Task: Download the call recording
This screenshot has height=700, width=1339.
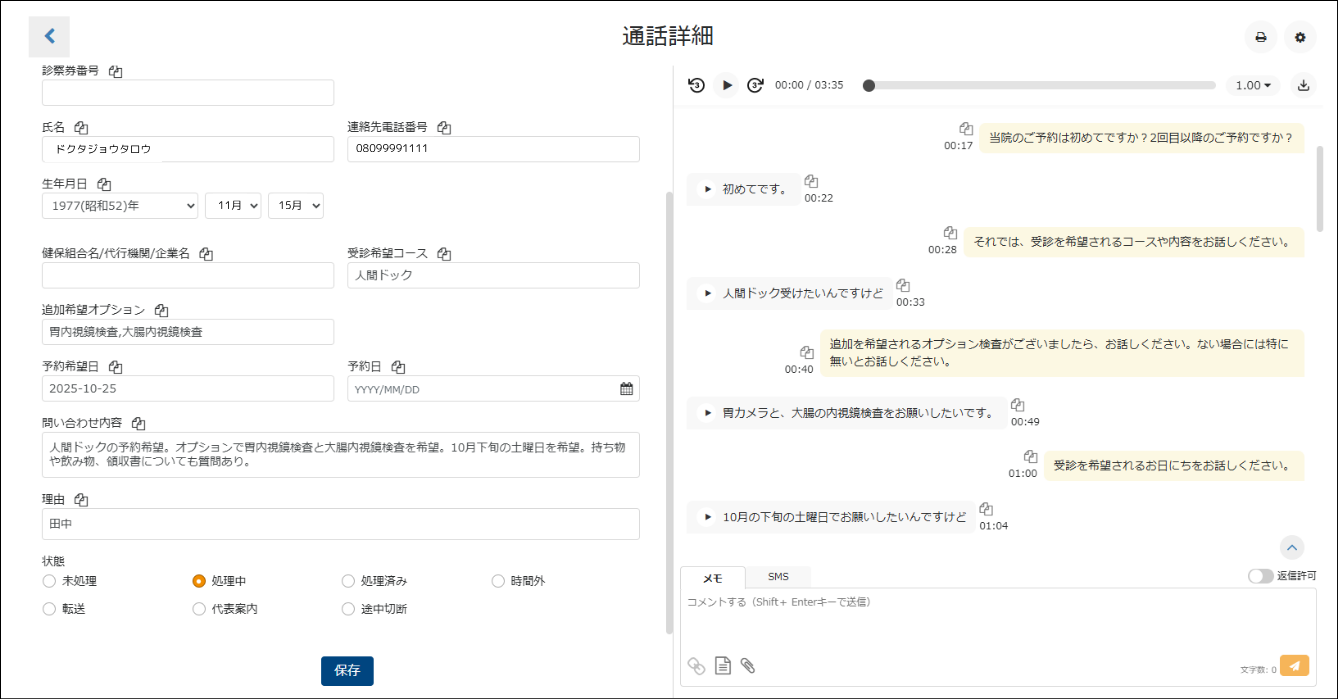Action: coord(1303,85)
